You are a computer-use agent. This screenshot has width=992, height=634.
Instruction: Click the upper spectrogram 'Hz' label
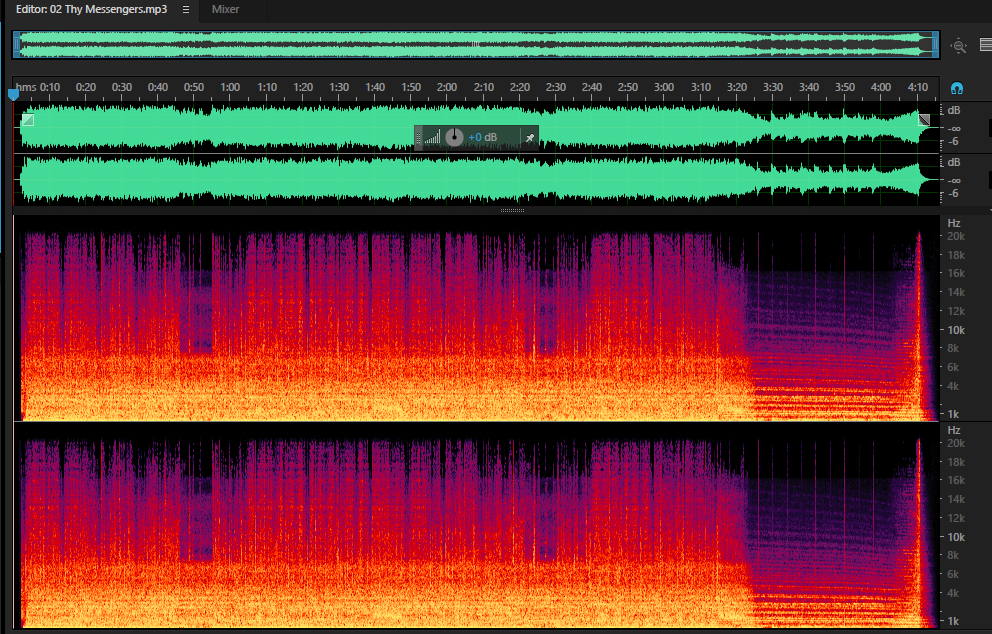[x=954, y=223]
